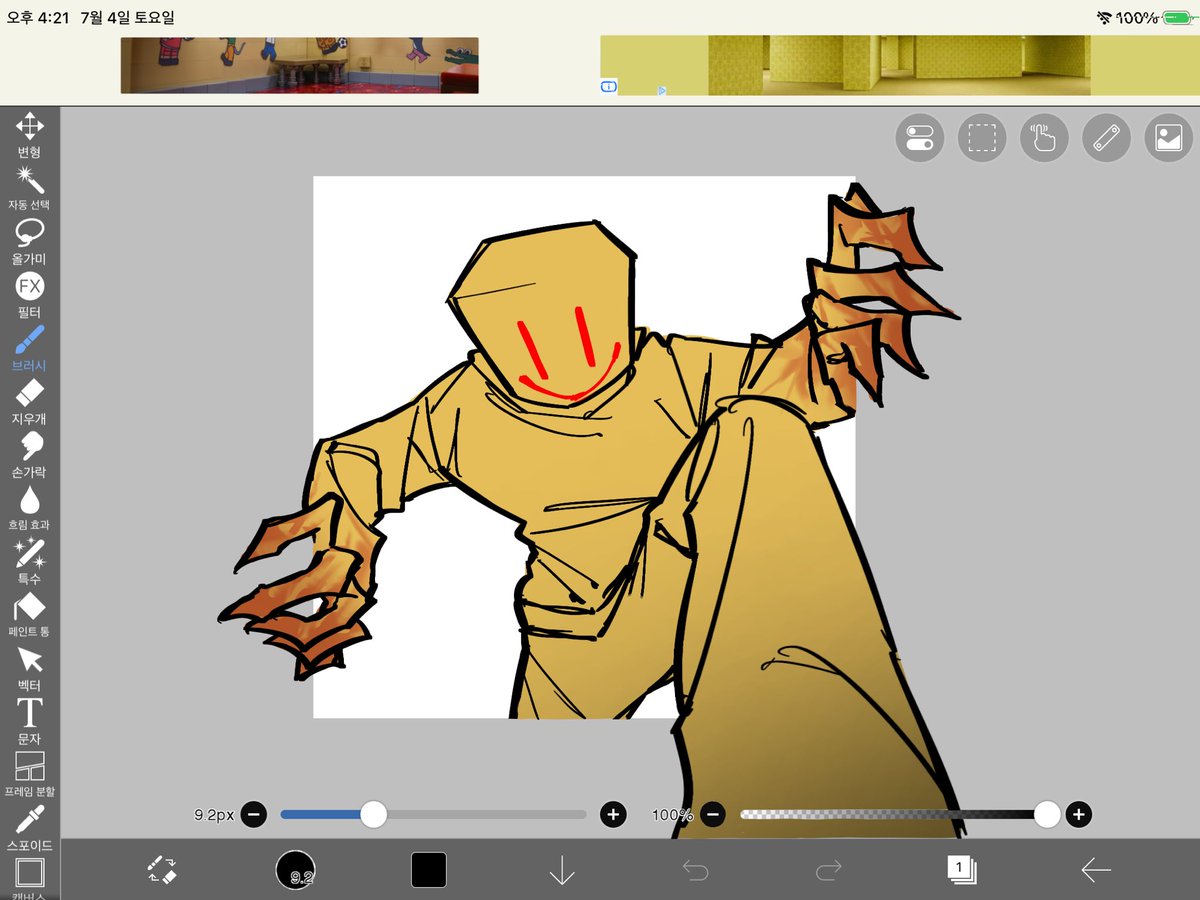Screen dimensions: 1200x900
Task: Click the brush thickness slider handle
Action: 373,815
